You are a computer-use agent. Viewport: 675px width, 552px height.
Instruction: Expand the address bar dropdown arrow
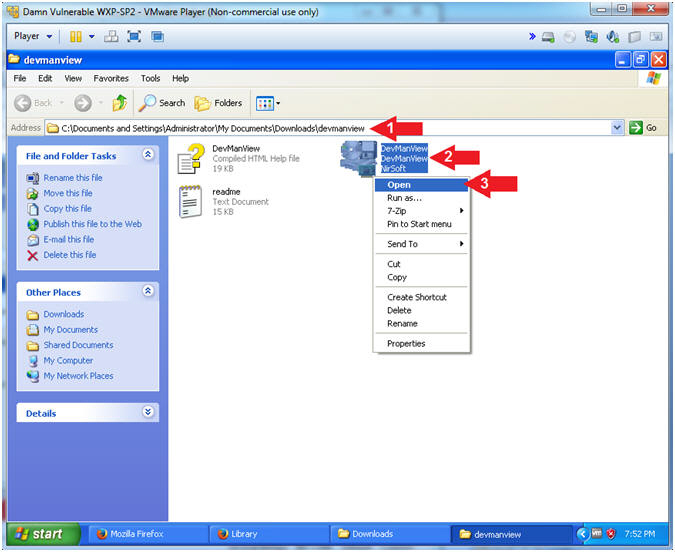tap(617, 127)
